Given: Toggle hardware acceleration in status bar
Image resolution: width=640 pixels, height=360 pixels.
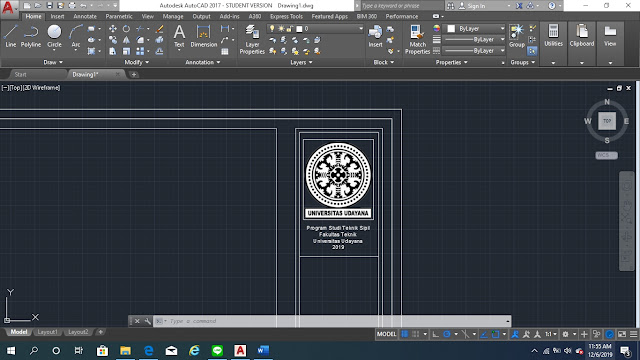Looking at the screenshot, I should click(x=609, y=334).
